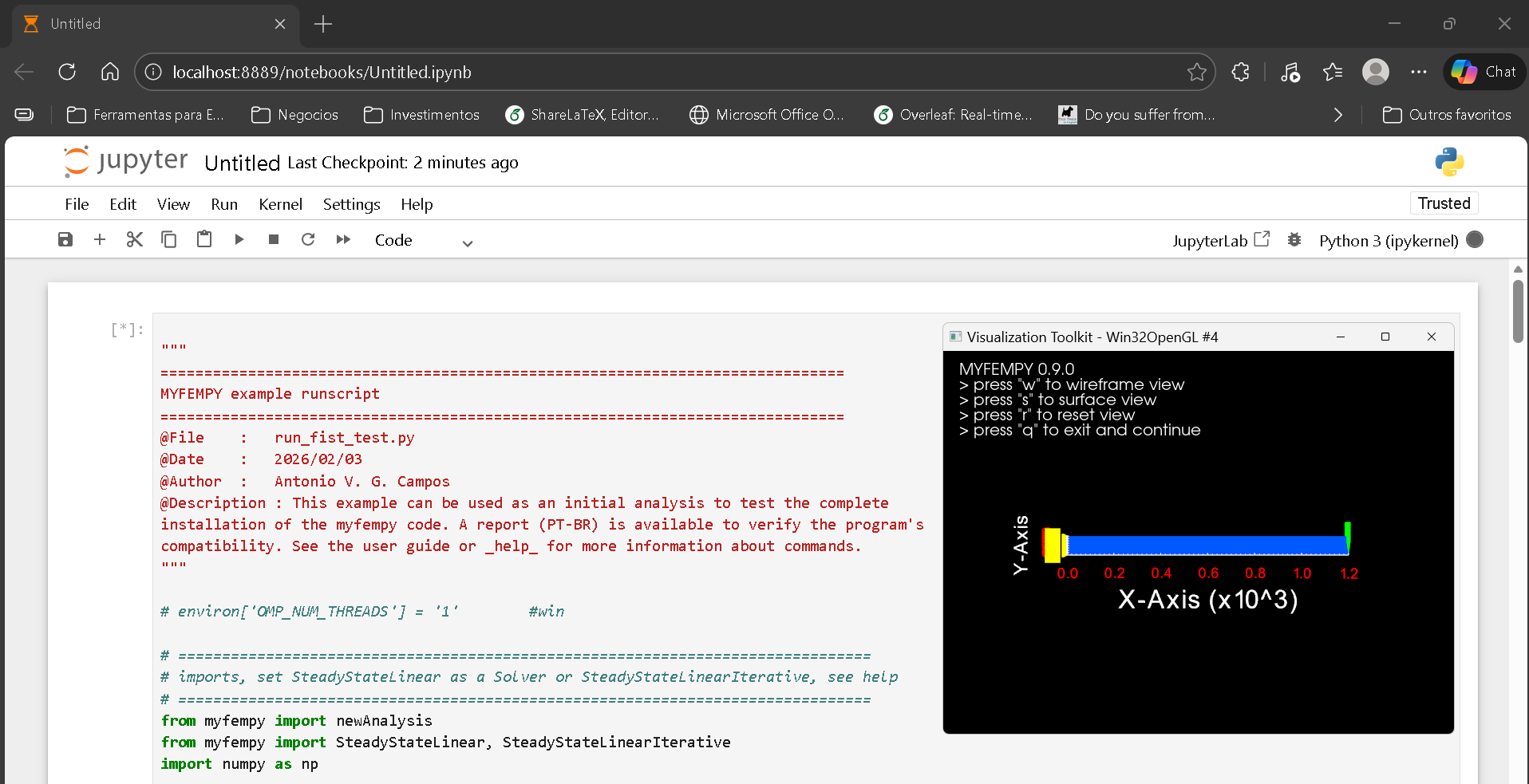Image resolution: width=1529 pixels, height=784 pixels.
Task: Open the browser profile avatar
Action: click(x=1375, y=72)
